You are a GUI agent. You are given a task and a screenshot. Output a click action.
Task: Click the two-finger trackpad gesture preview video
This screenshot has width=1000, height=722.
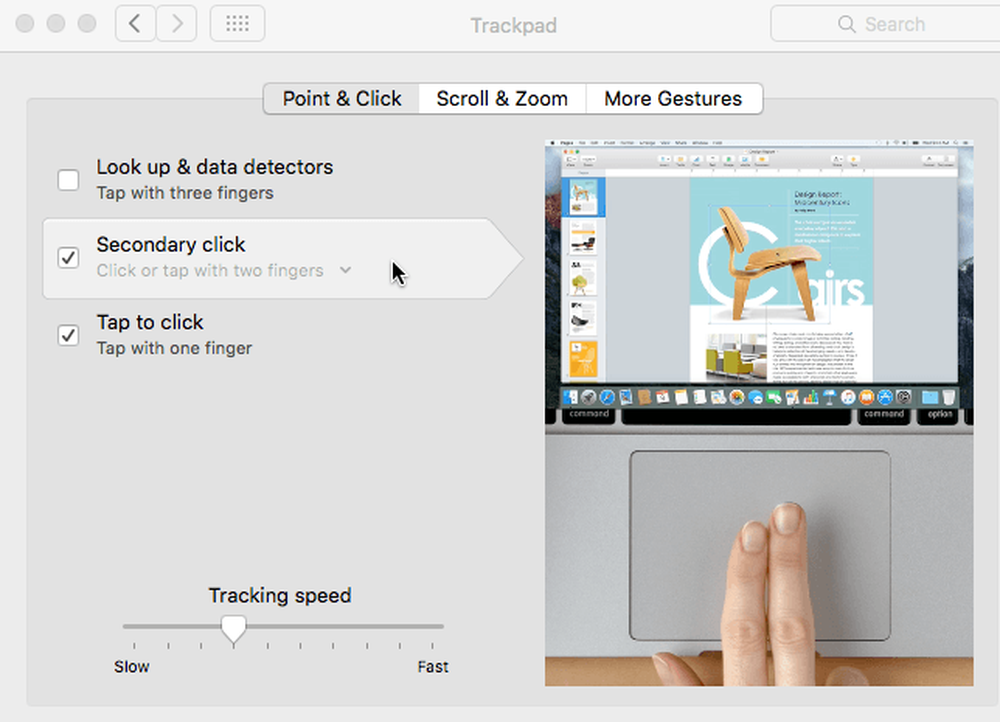(x=759, y=413)
